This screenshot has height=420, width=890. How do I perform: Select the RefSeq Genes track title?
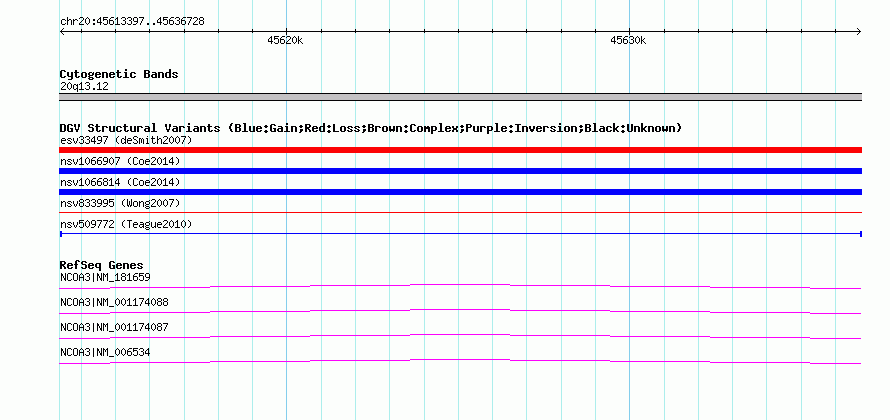pos(101,265)
